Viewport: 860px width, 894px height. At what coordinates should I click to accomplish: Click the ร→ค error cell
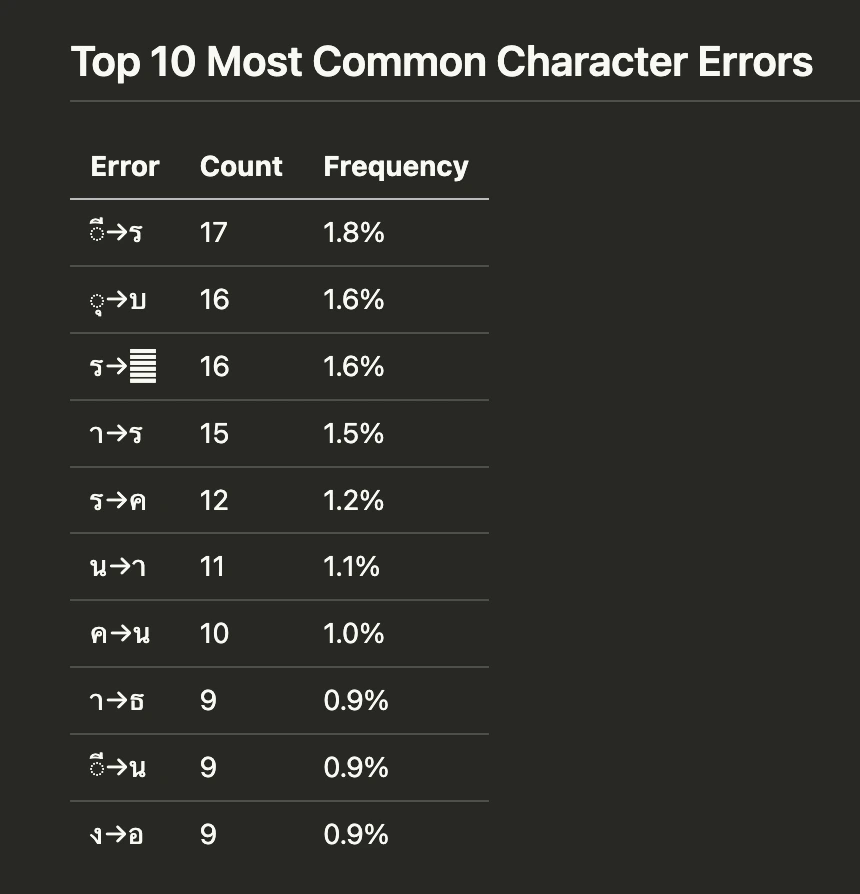pos(118,501)
